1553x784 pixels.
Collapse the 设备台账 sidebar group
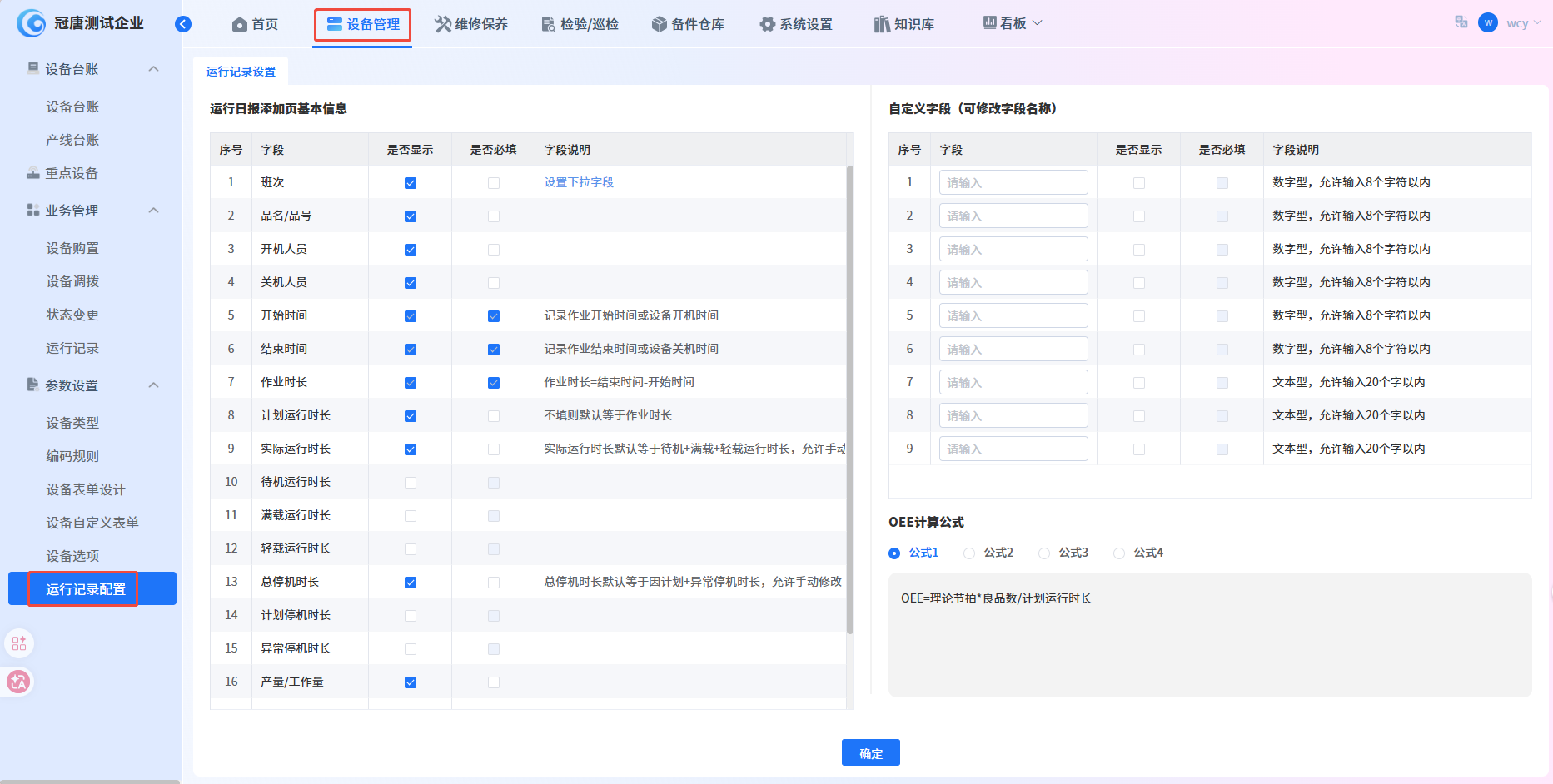click(x=153, y=69)
